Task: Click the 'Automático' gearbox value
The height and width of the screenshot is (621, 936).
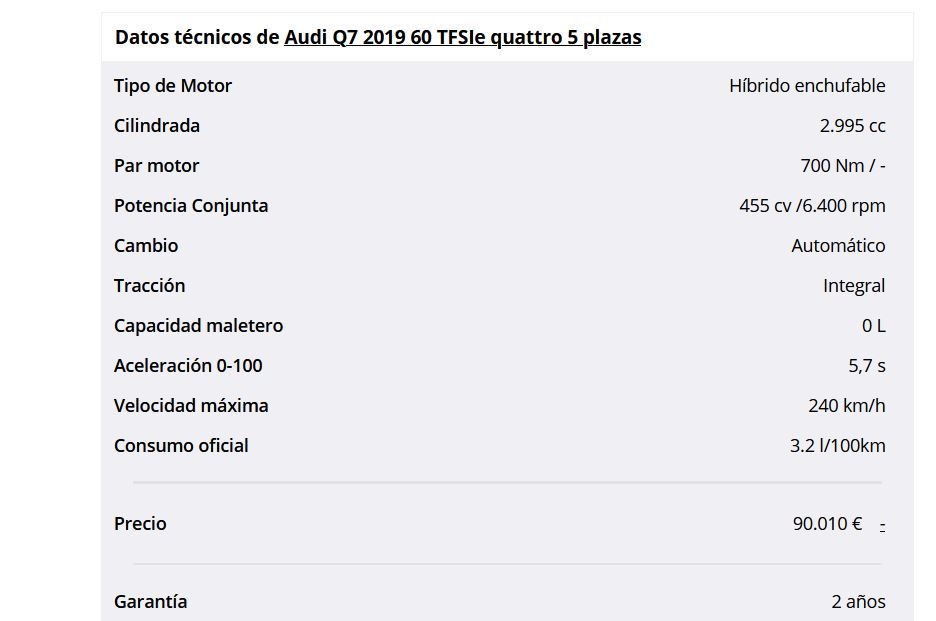Action: coord(838,246)
